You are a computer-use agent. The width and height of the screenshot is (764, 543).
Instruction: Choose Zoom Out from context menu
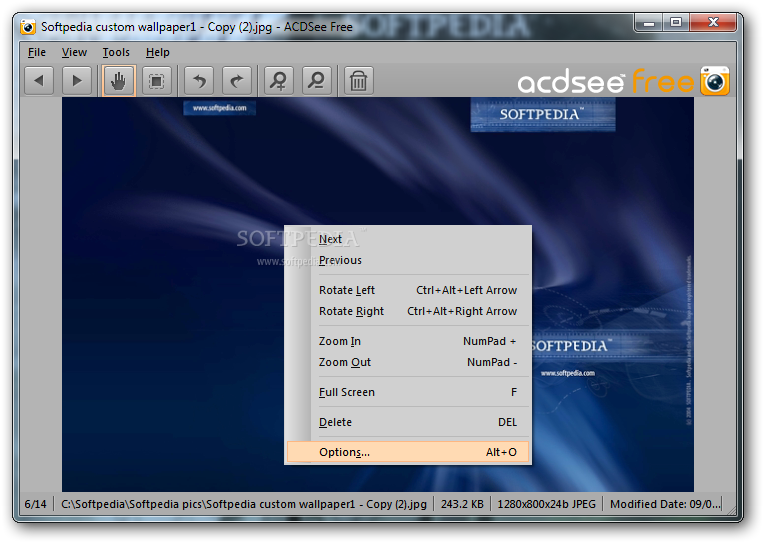click(x=408, y=362)
